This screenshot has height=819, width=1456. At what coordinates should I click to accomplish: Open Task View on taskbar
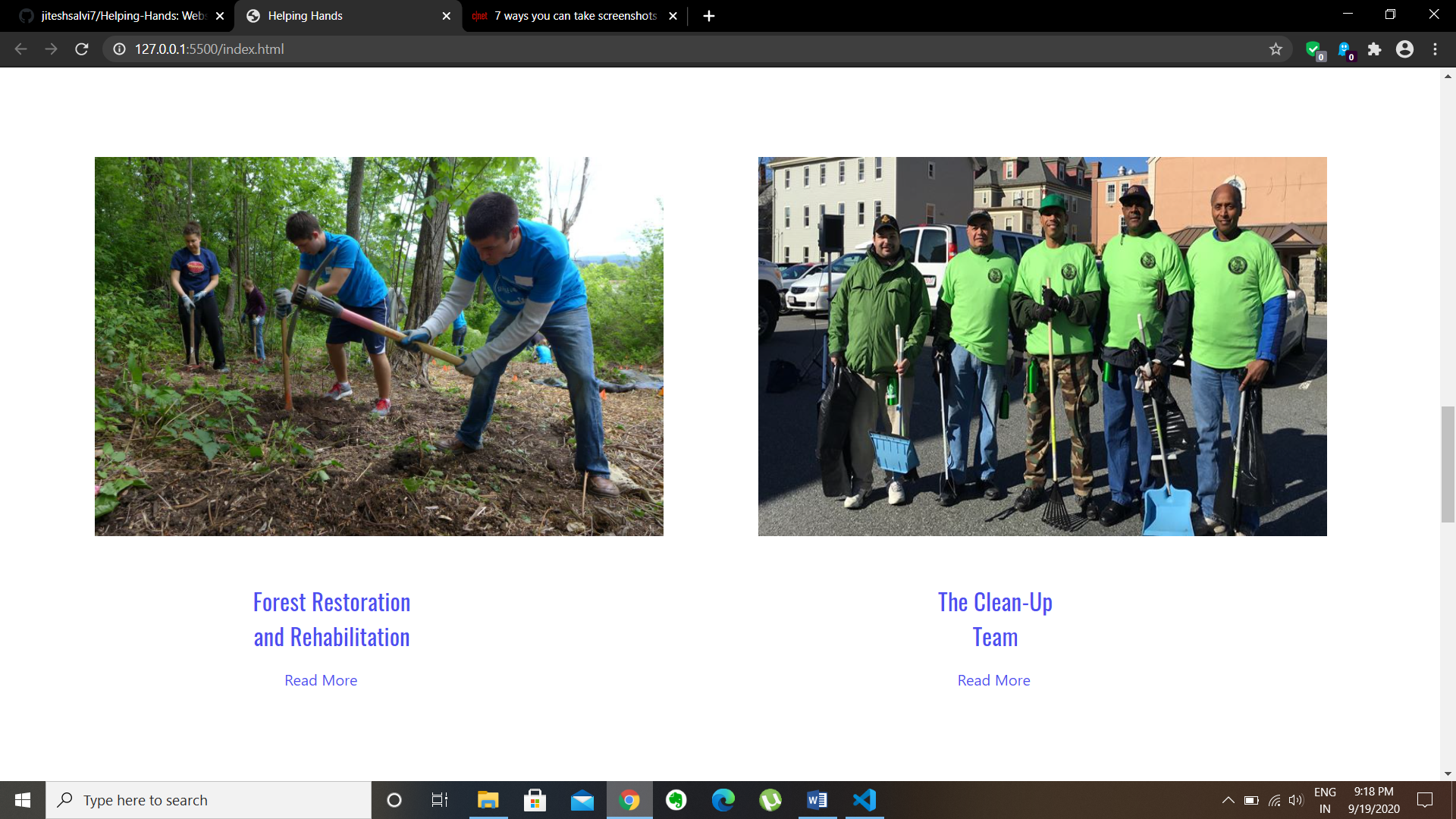tap(439, 800)
